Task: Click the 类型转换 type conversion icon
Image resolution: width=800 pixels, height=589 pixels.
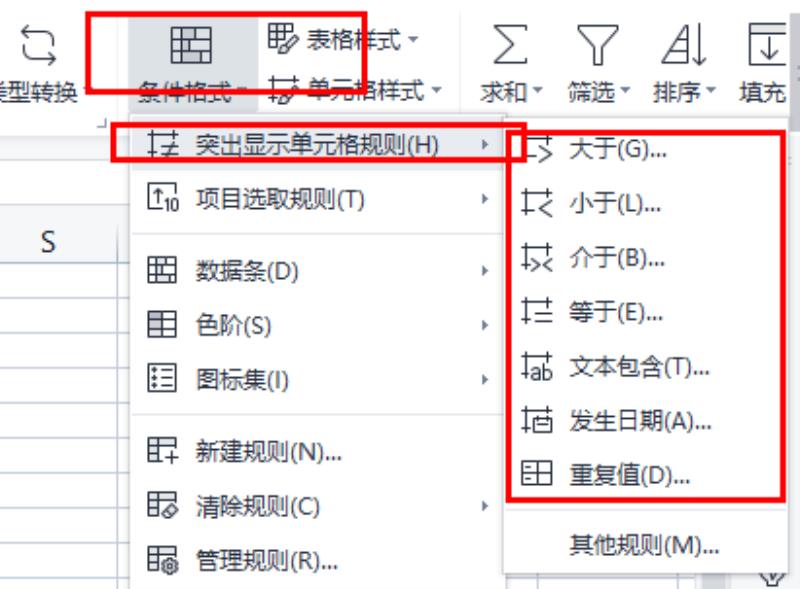Action: click(38, 46)
